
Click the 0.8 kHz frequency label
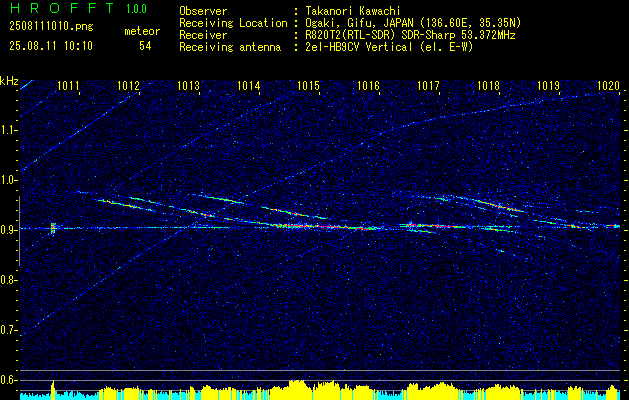tap(7, 280)
